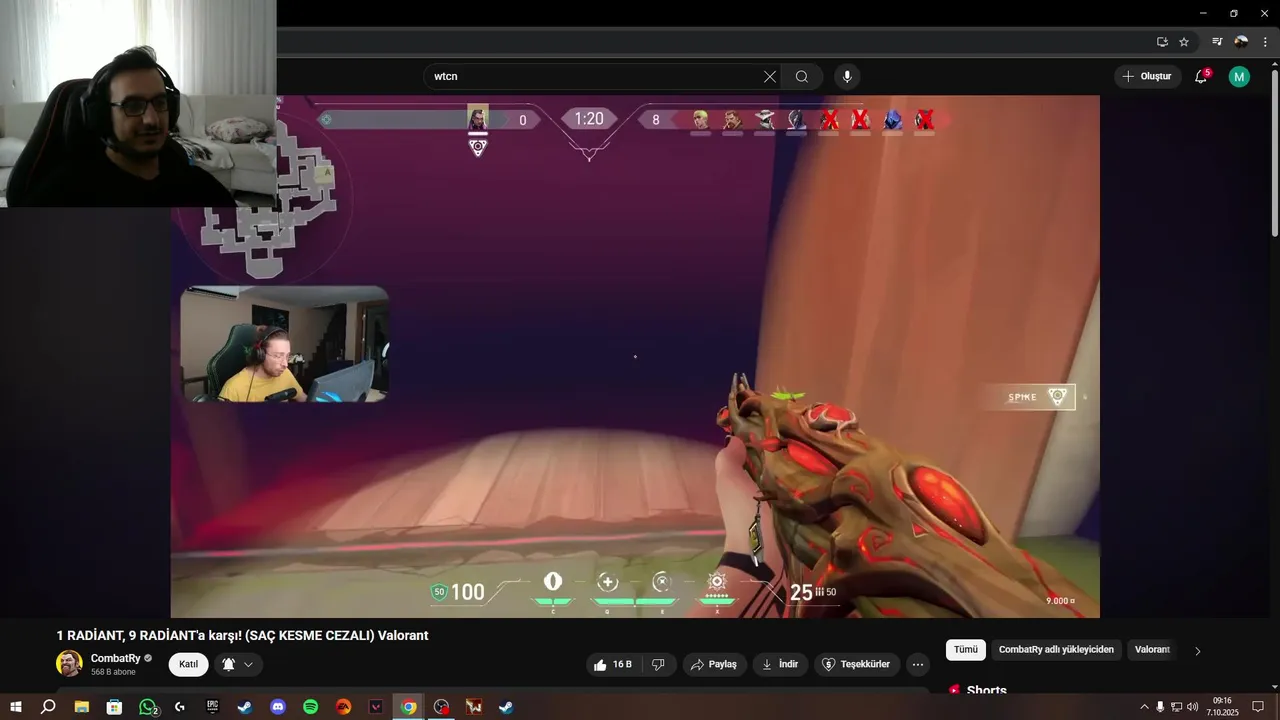
Task: Open Windows search from the taskbar
Action: coord(47,707)
